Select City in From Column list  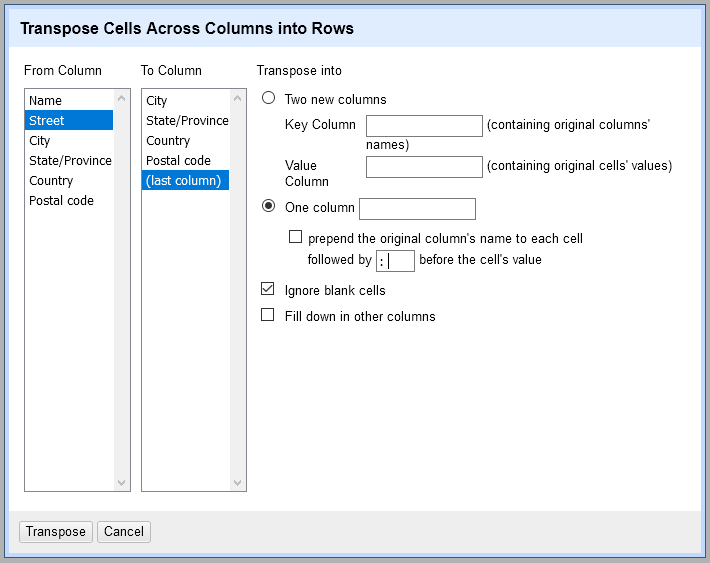(x=40, y=141)
